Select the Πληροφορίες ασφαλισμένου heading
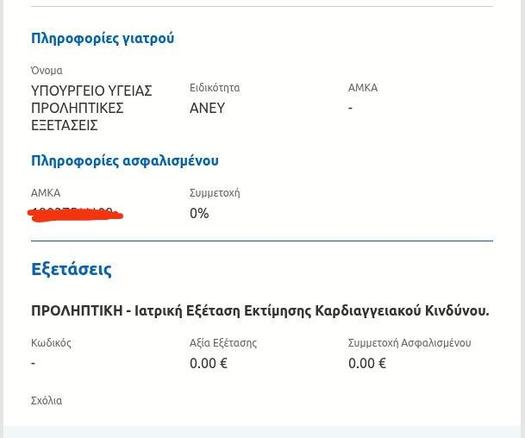The image size is (525, 438). click(125, 160)
